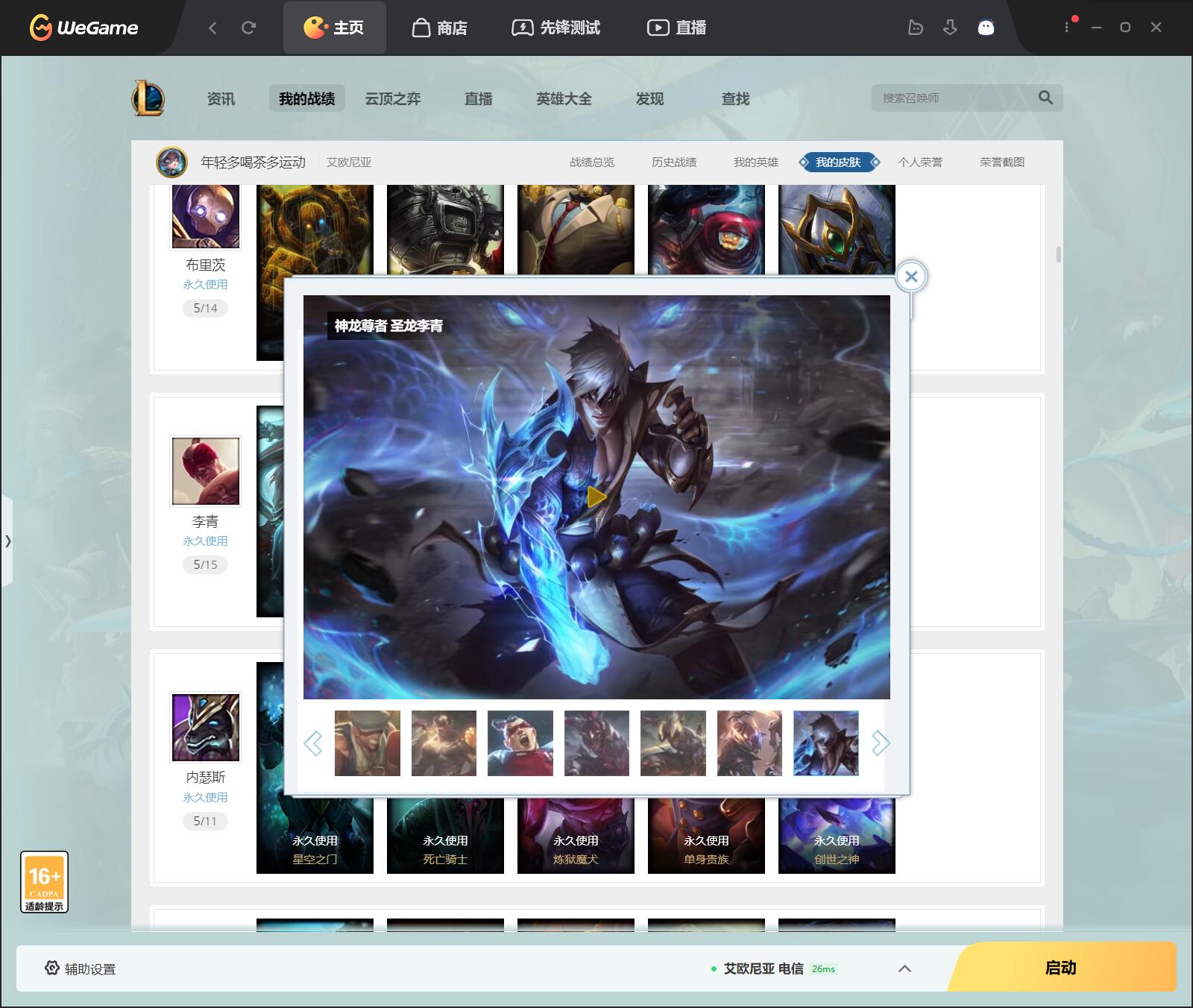Show previous skin thumbnails

coord(313,743)
